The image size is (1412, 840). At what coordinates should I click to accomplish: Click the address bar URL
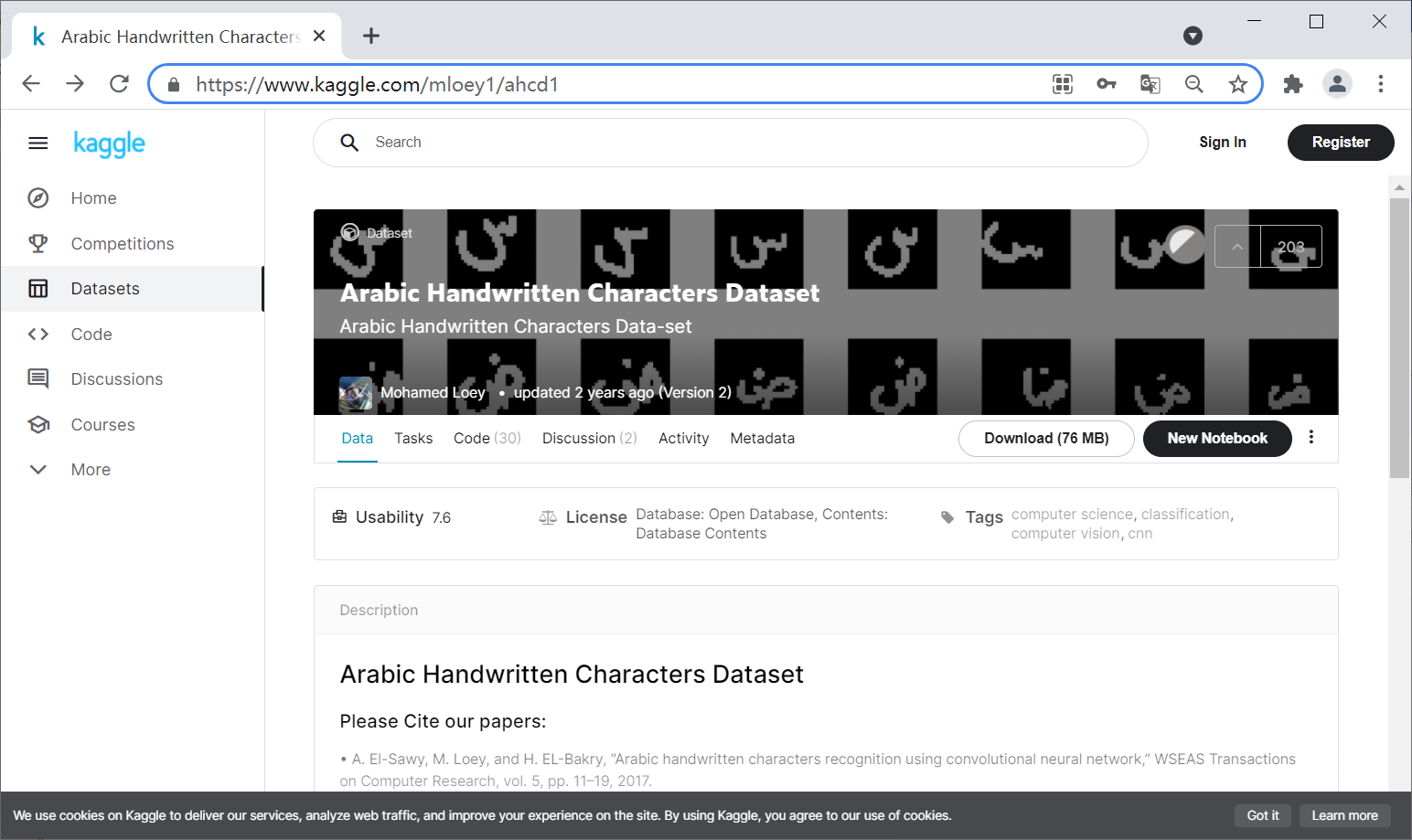point(377,84)
